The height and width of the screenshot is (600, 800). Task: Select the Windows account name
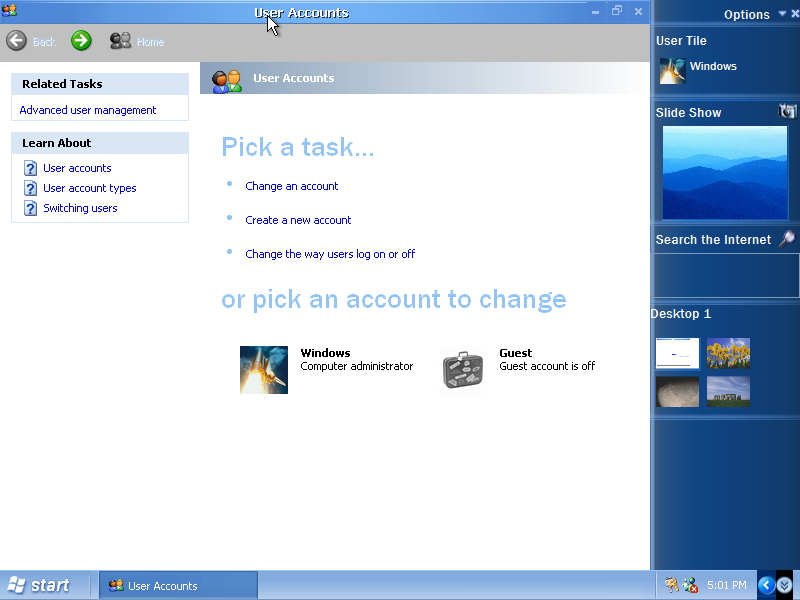click(326, 353)
